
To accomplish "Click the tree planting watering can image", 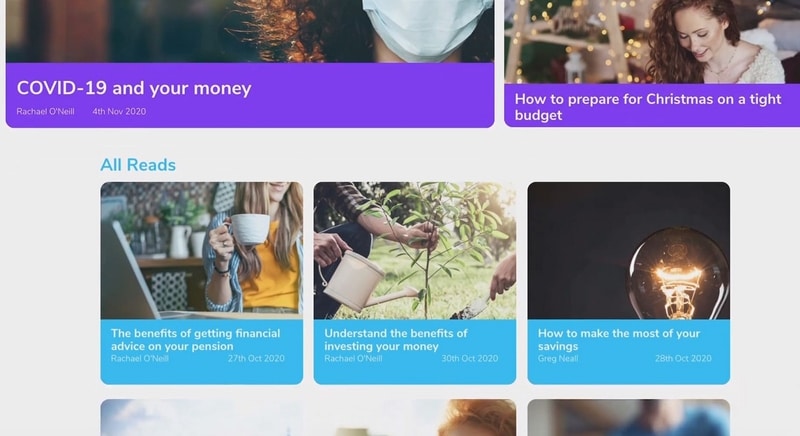I will pos(415,250).
